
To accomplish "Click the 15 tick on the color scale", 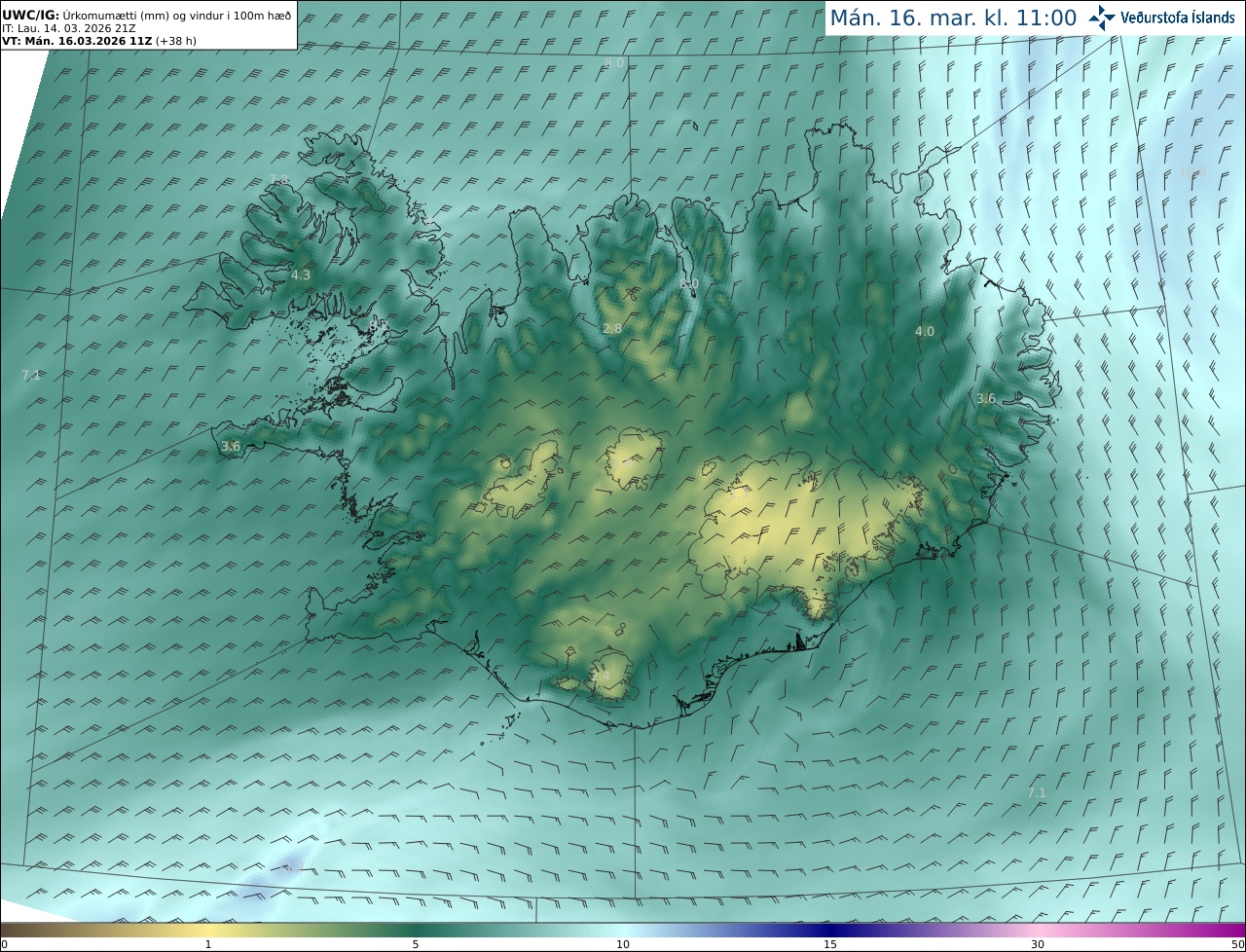I will coord(830,944).
